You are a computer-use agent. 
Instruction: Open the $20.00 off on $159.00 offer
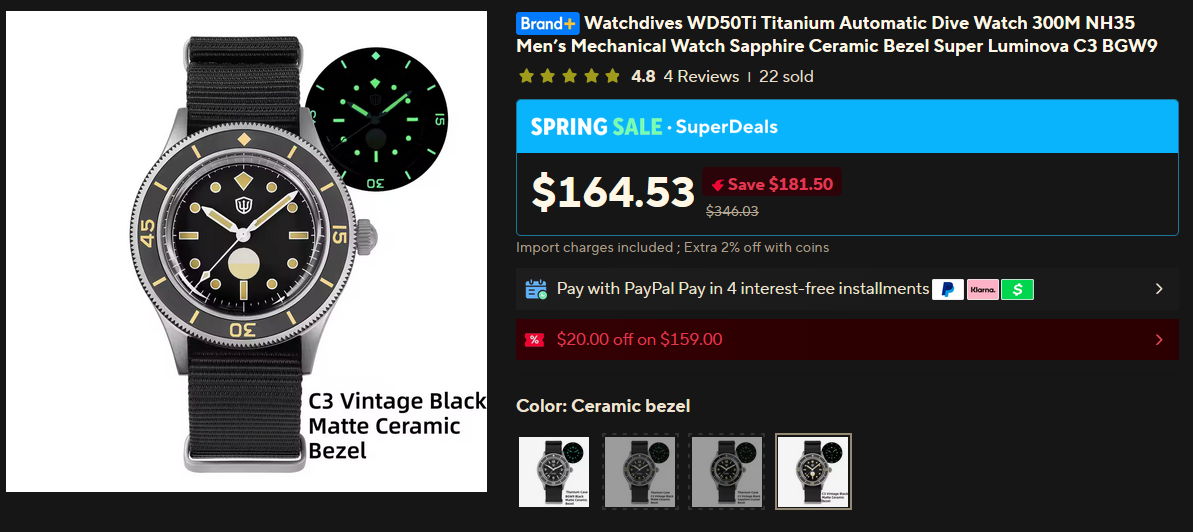coord(847,339)
